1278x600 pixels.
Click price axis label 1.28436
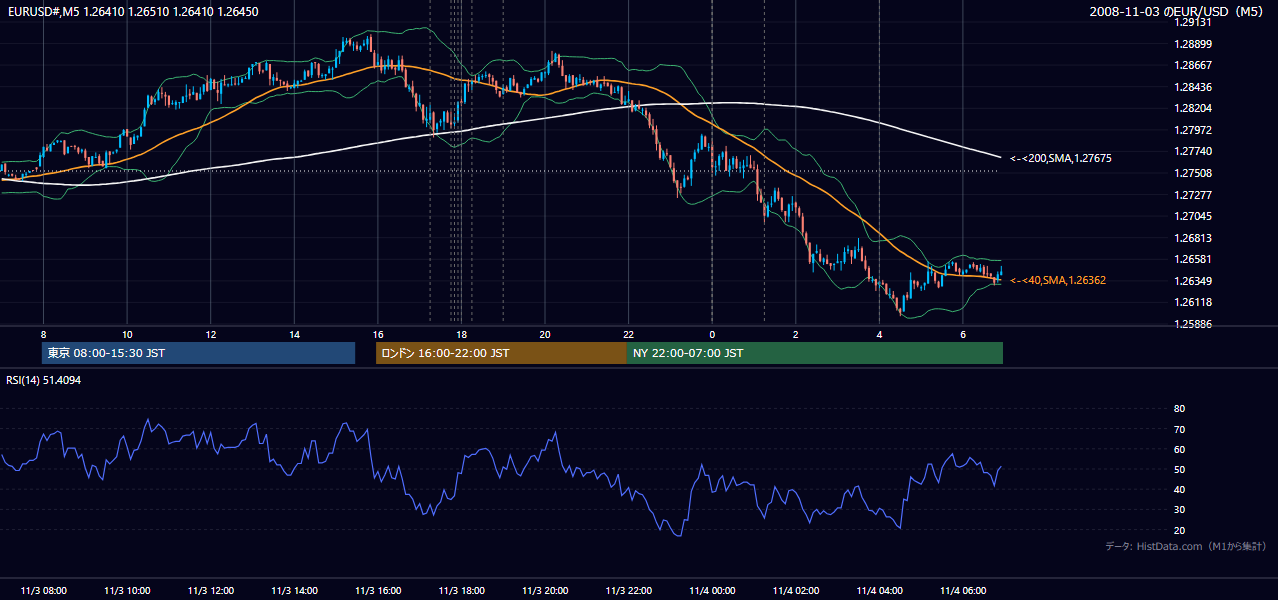pos(1192,87)
